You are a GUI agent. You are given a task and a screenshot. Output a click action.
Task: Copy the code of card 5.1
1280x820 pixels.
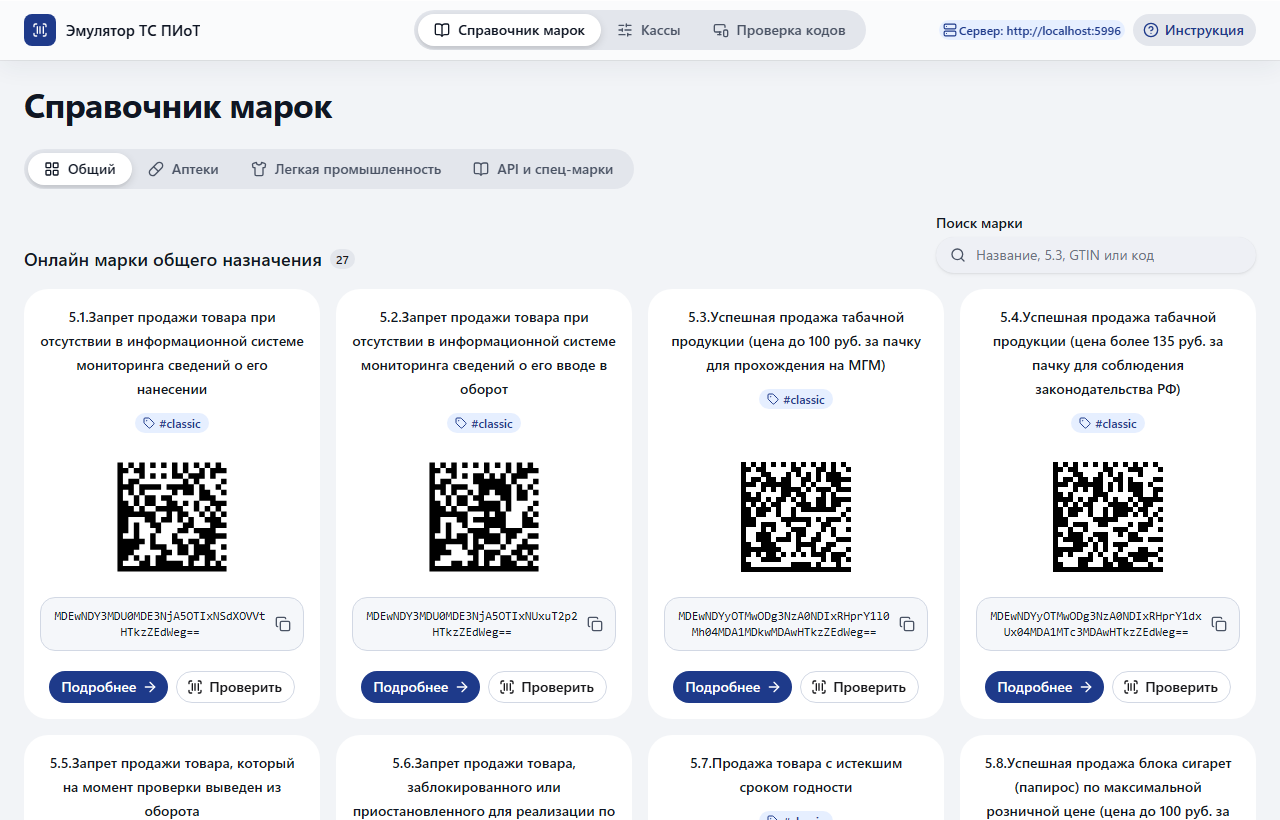(x=283, y=624)
